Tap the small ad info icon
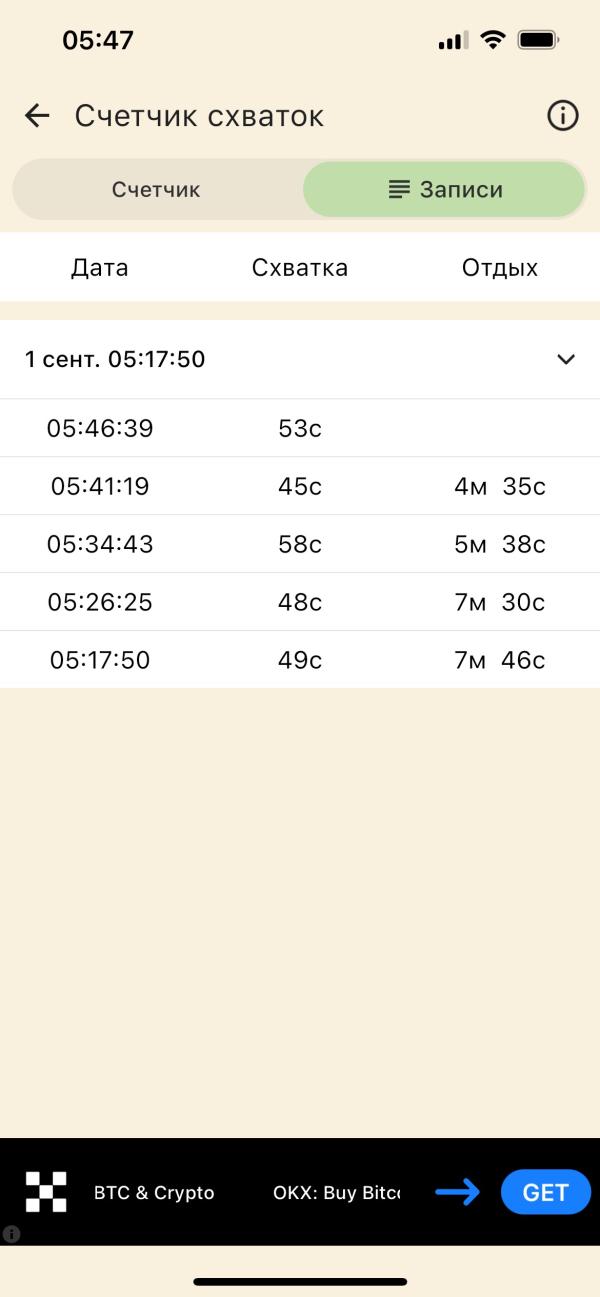Screen dimensions: 600x1297 tap(12, 1234)
